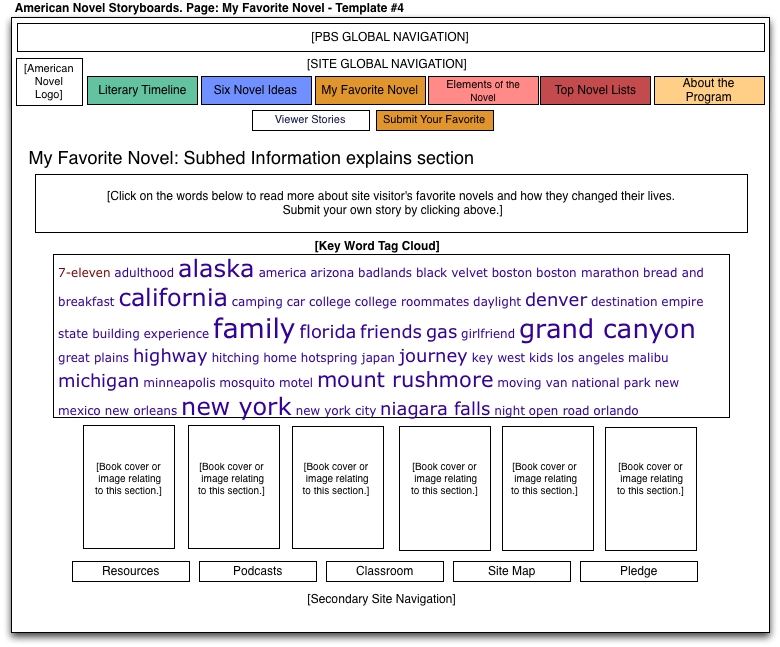
Task: Click the Podcasts footer button
Action: click(257, 571)
